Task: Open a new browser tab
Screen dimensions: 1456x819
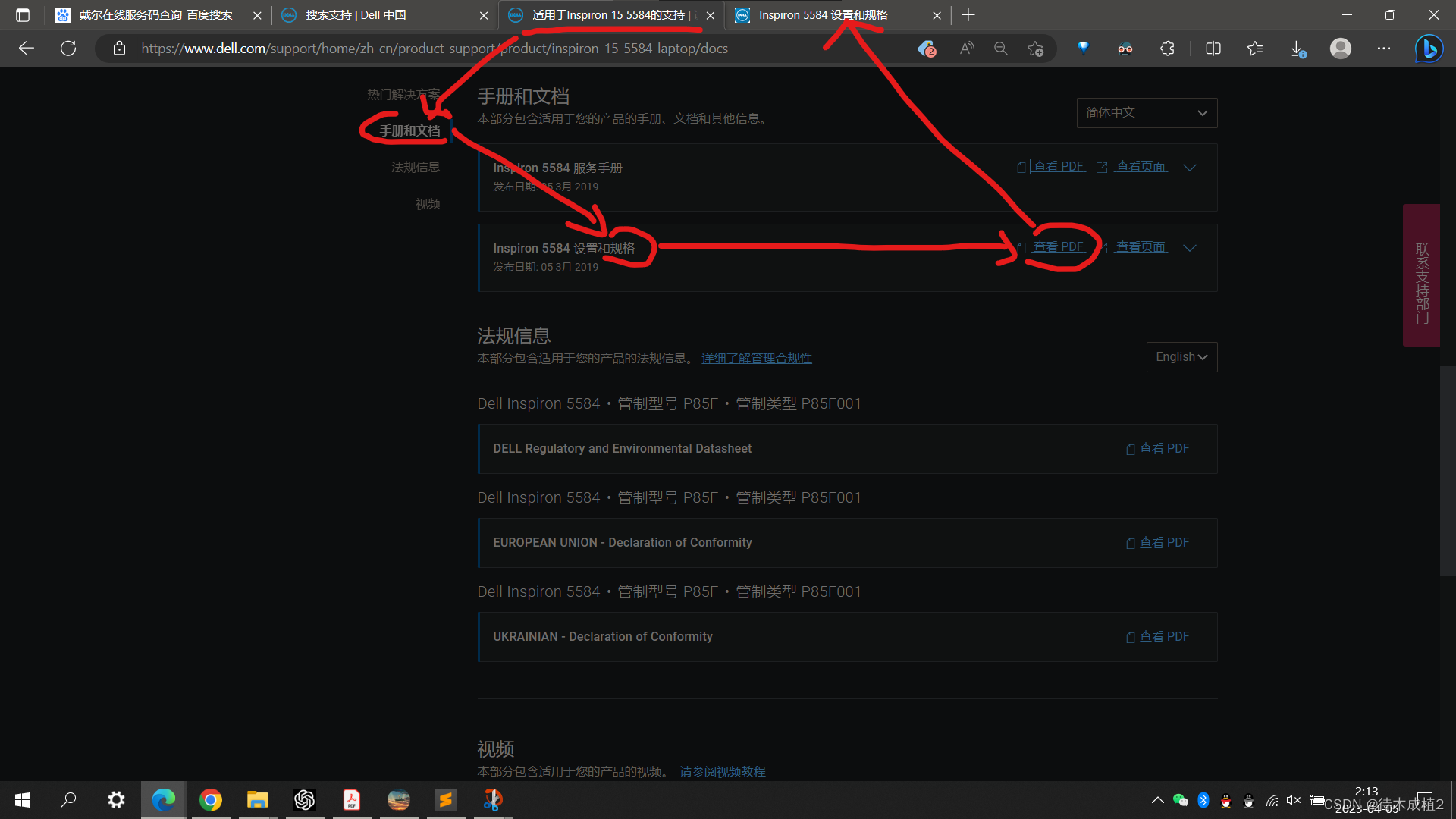Action: (968, 15)
